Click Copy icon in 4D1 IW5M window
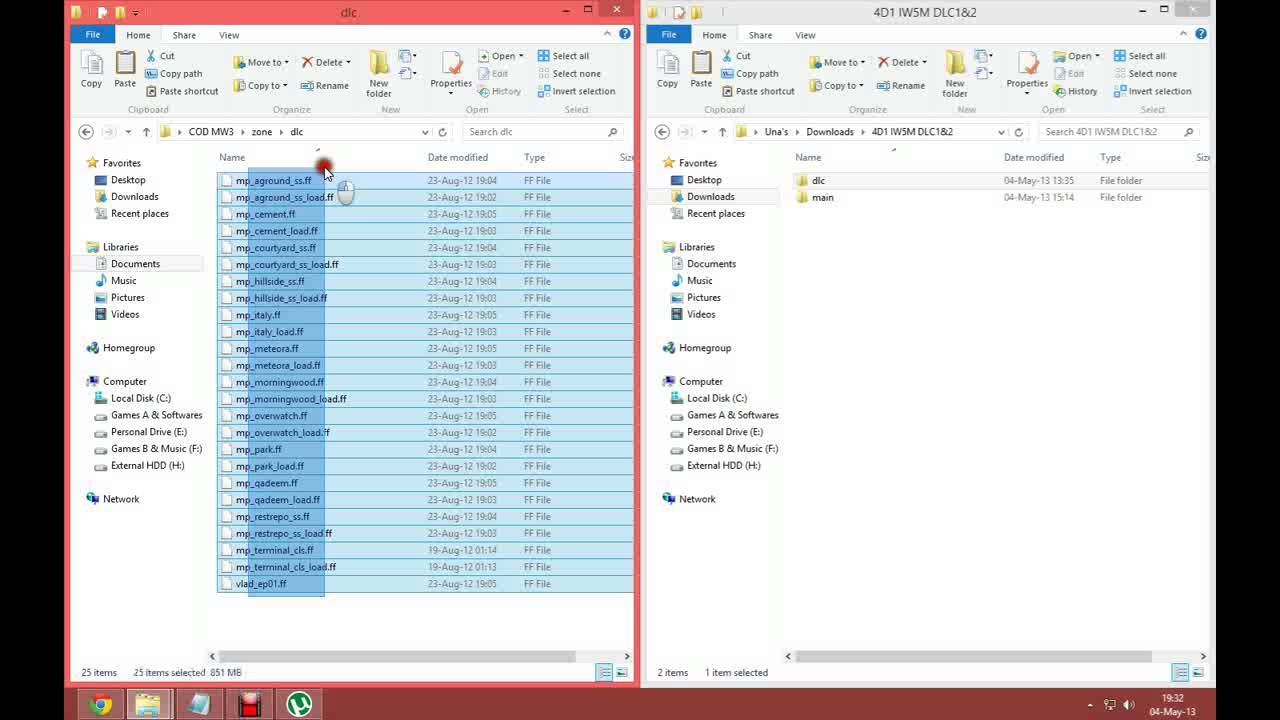This screenshot has width=1280, height=720. point(667,70)
